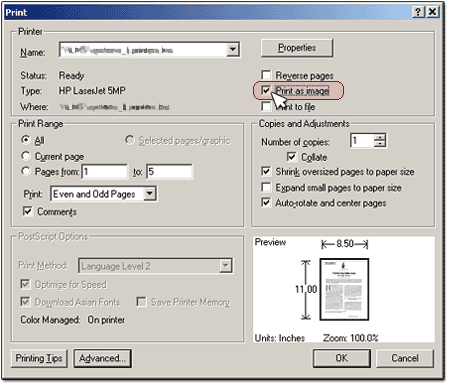450x386 pixels.
Task: Choose the Current page radio button
Action: tap(26, 156)
